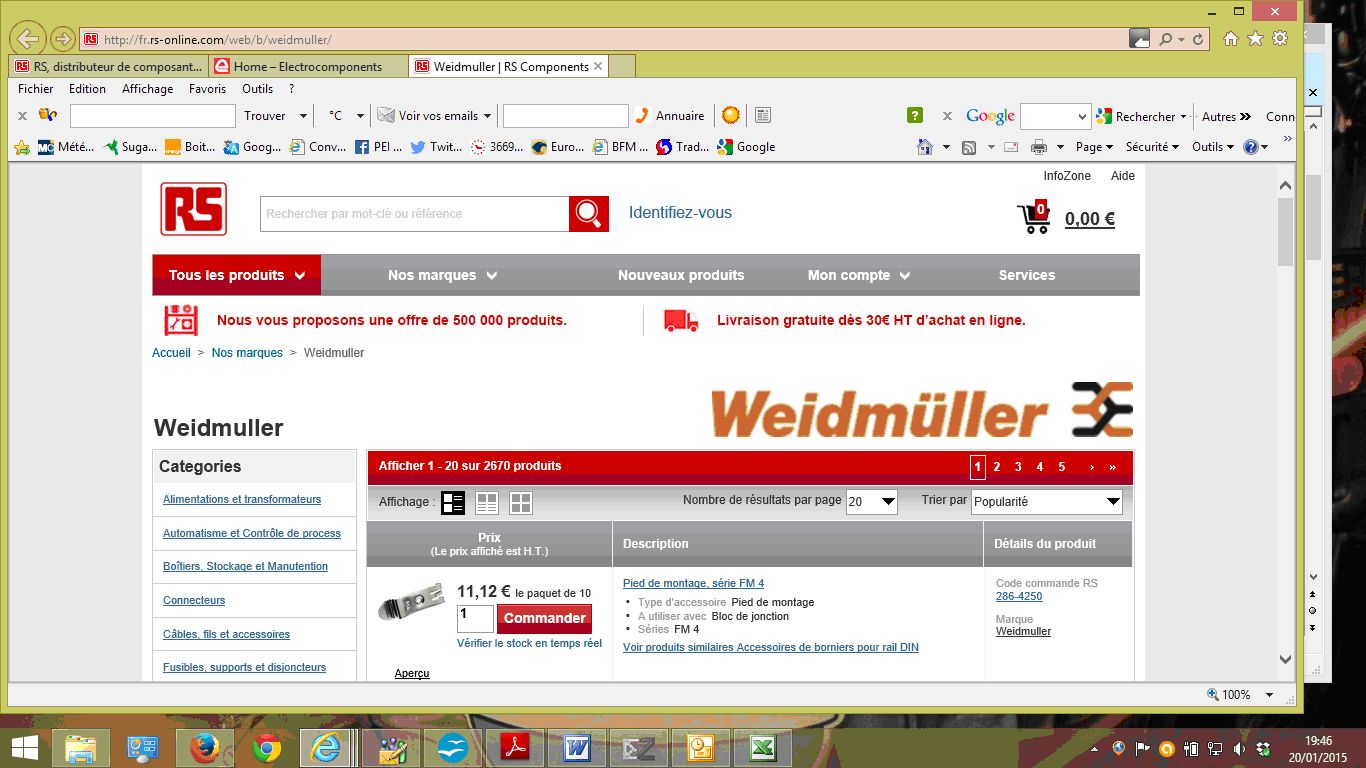
Task: Select the four-tile grid view display icon
Action: [521, 503]
